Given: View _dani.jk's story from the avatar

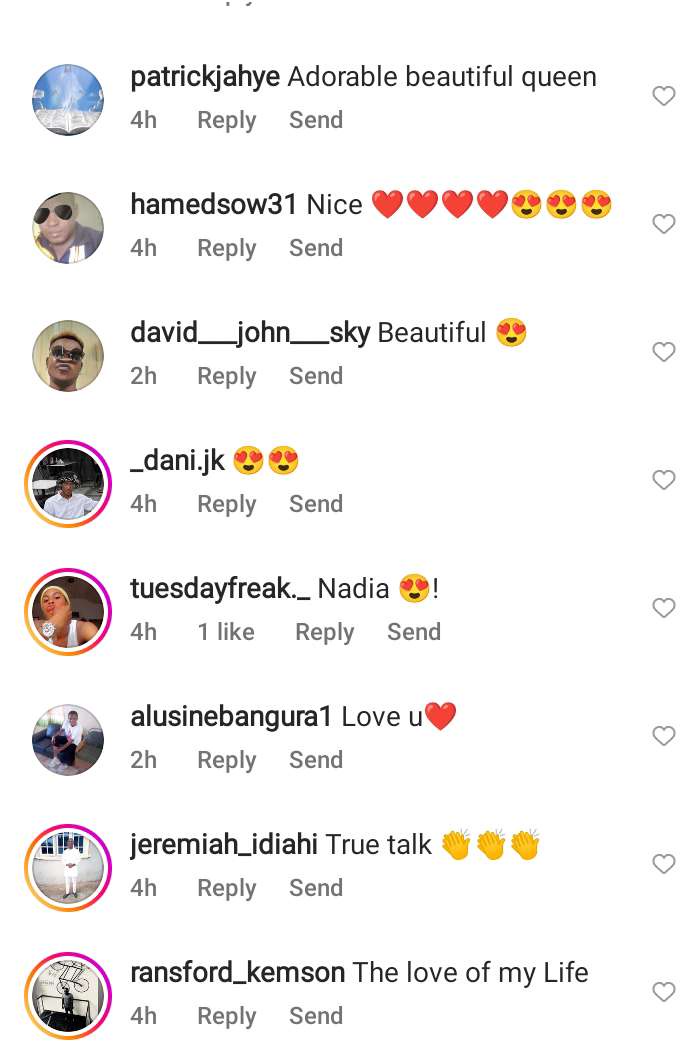Looking at the screenshot, I should [x=68, y=484].
